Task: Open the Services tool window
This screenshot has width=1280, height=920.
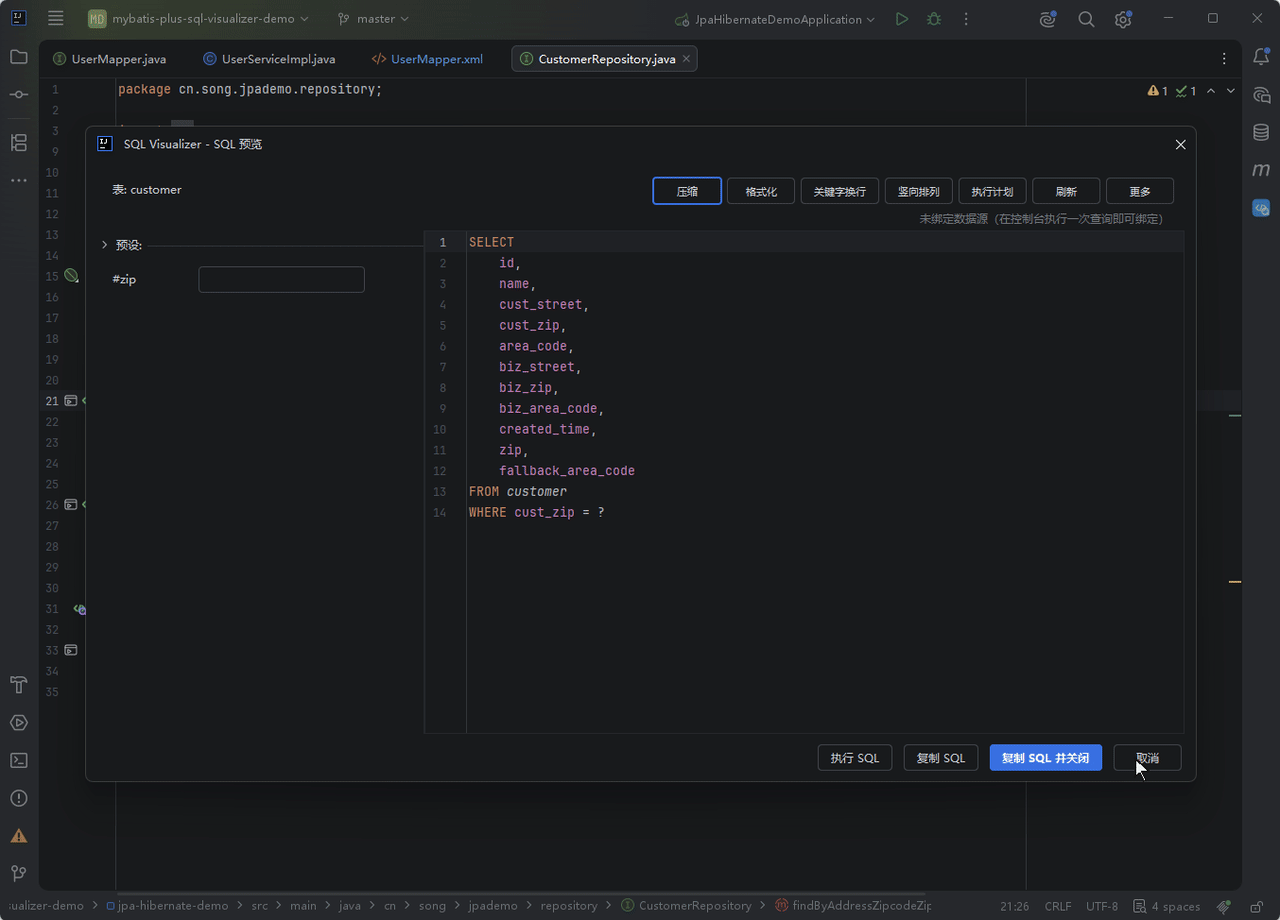Action: (18, 722)
